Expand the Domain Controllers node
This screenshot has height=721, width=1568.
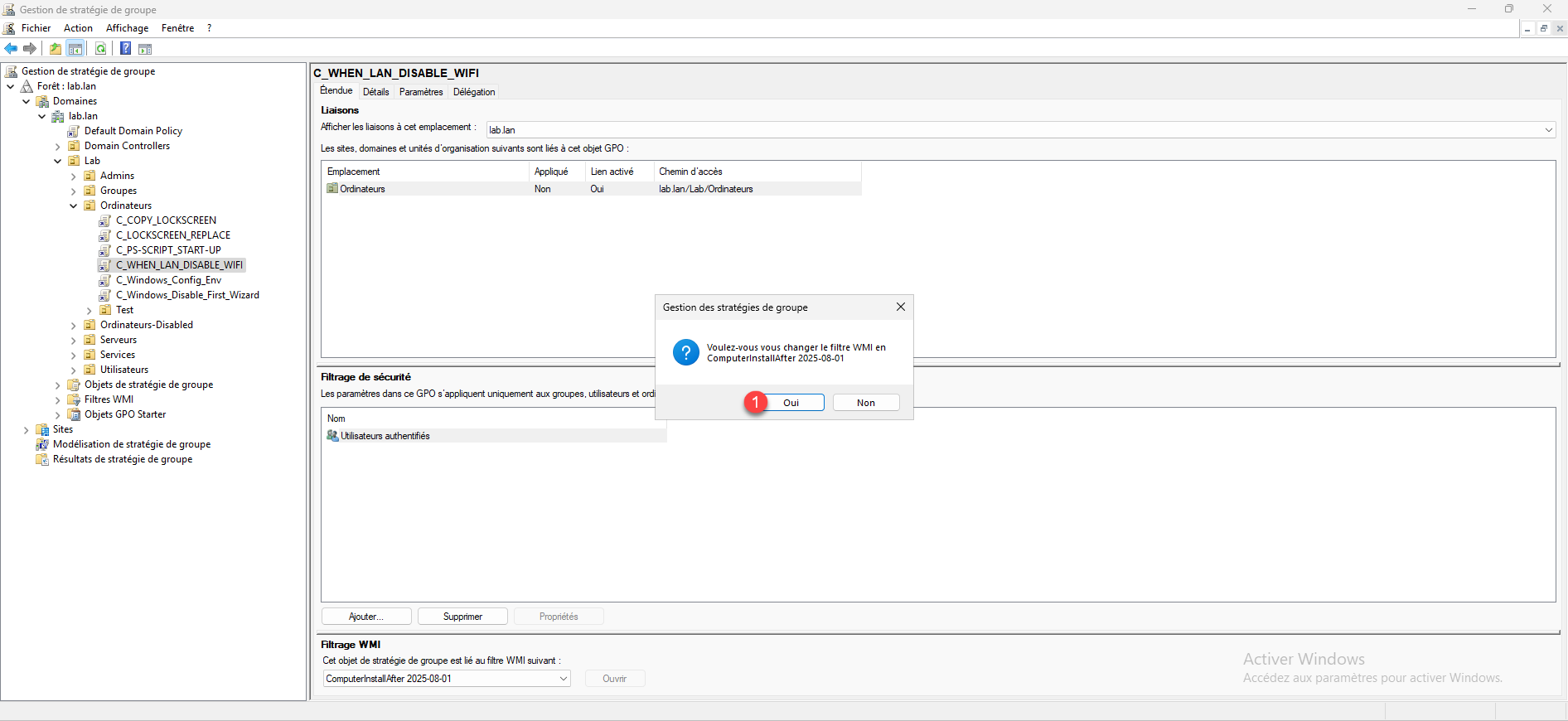[x=58, y=147]
